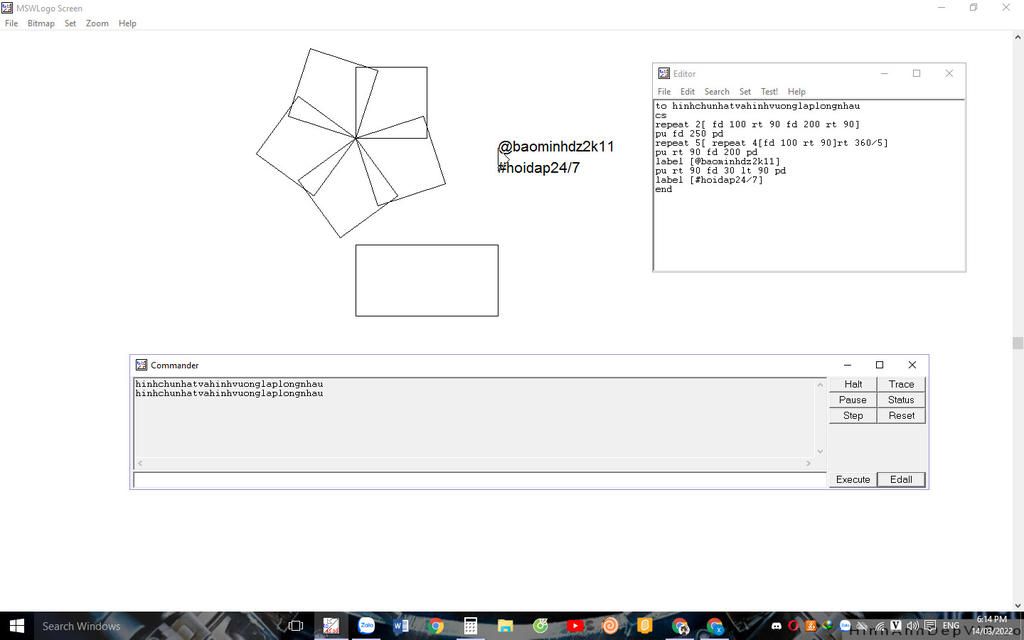
Task: Open the Windows Start menu
Action: 16,626
